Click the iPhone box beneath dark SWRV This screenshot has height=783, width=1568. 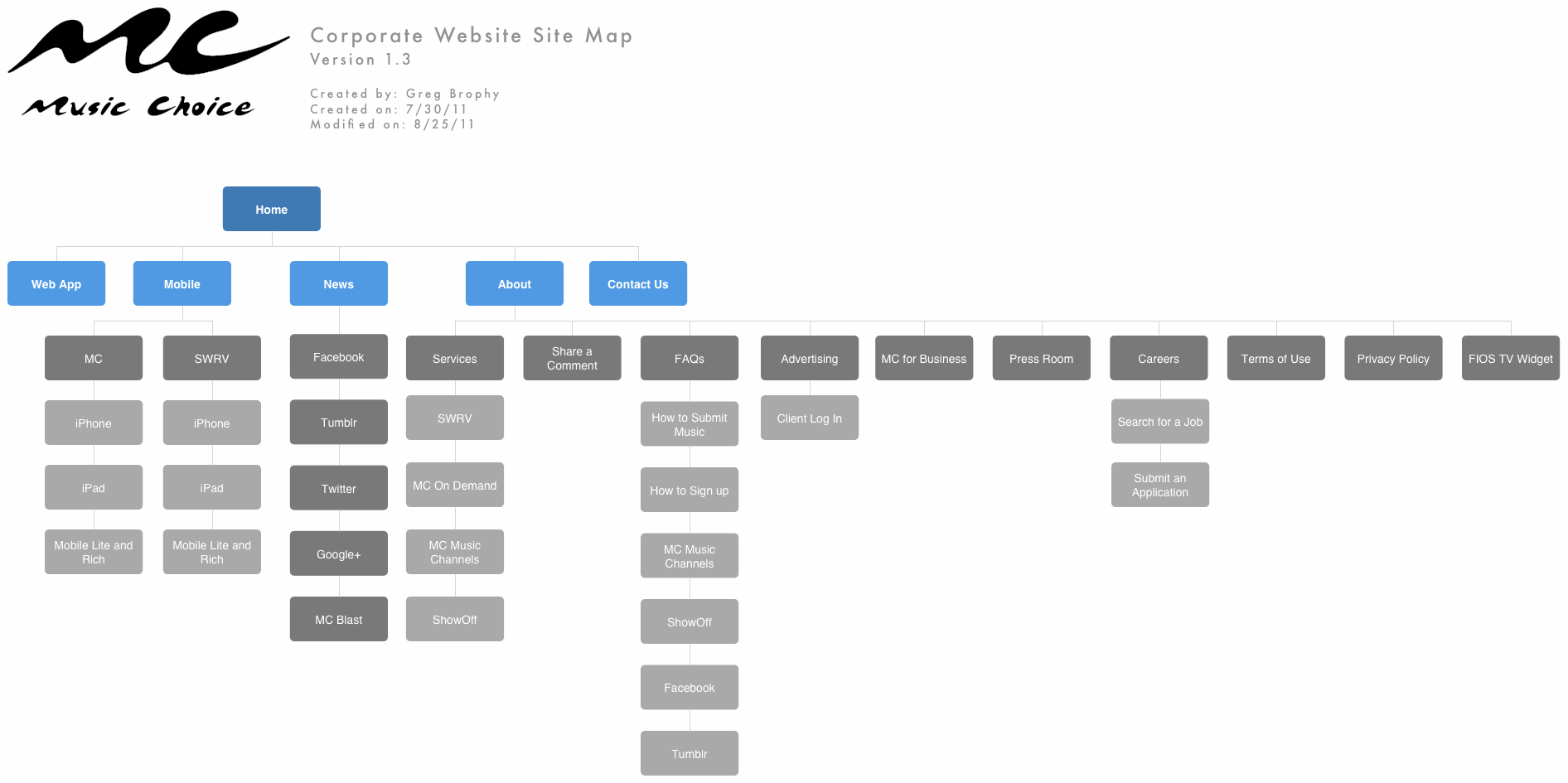212,423
